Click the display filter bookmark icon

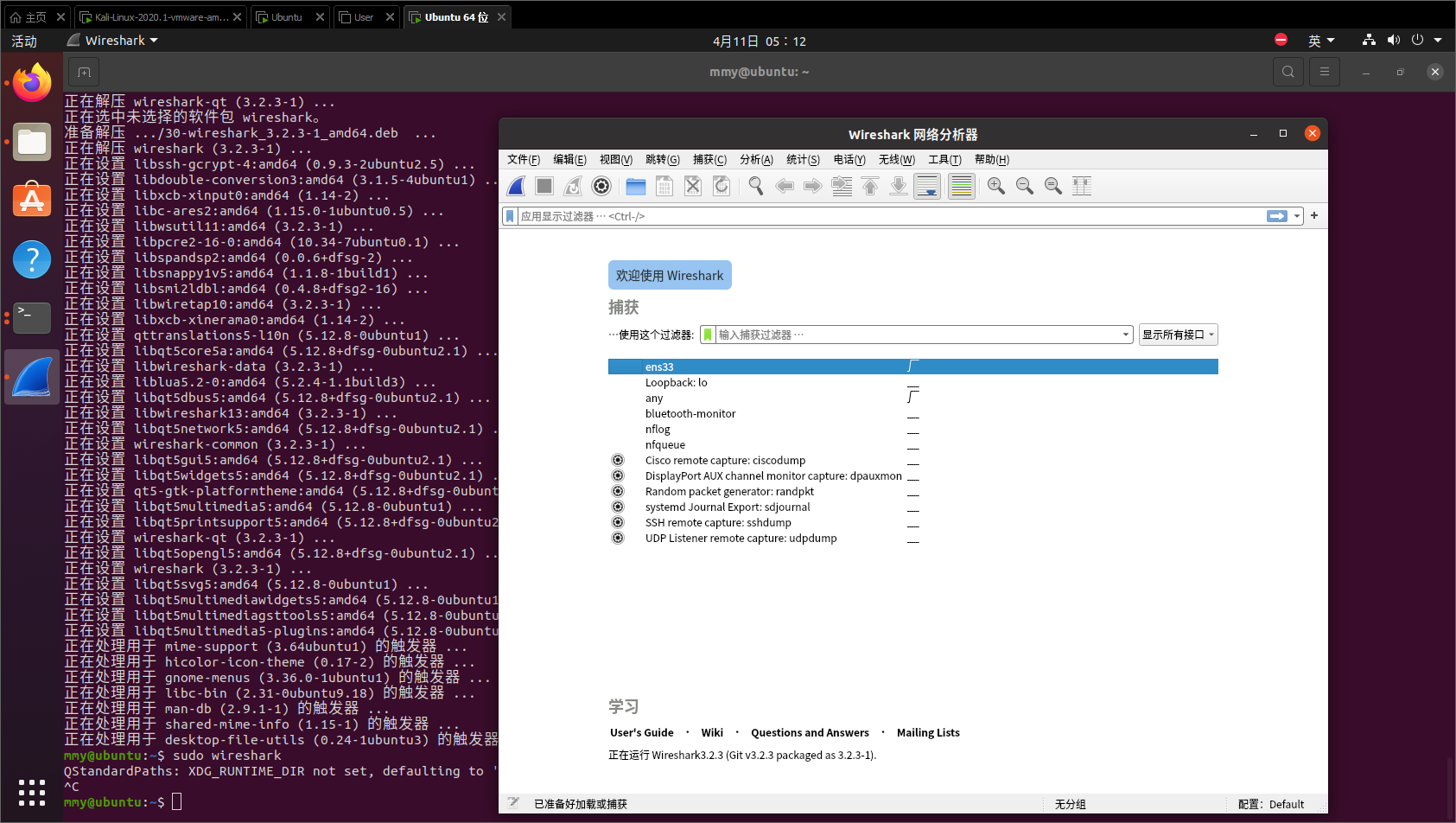(511, 216)
